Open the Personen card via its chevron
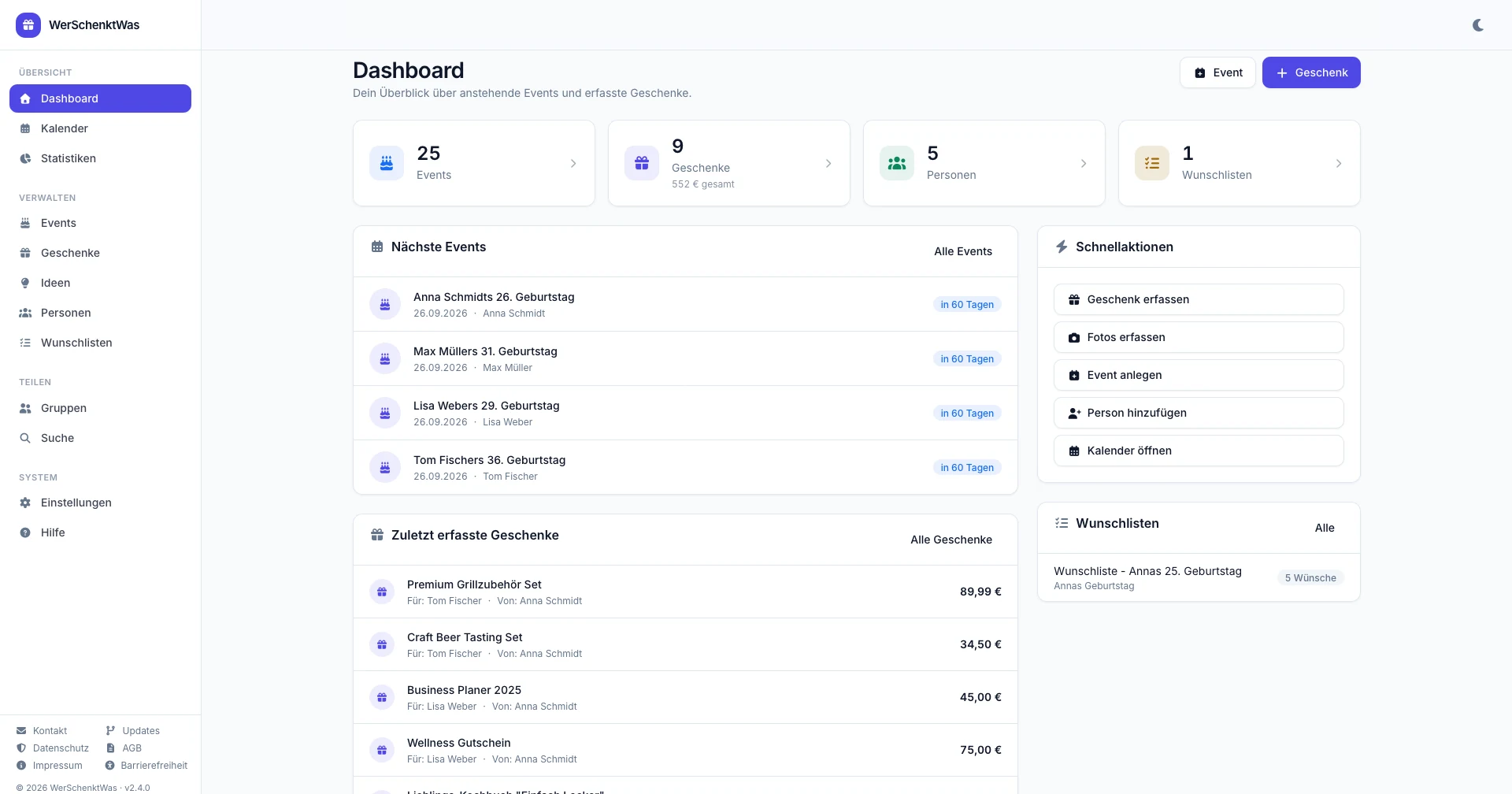 (1084, 163)
